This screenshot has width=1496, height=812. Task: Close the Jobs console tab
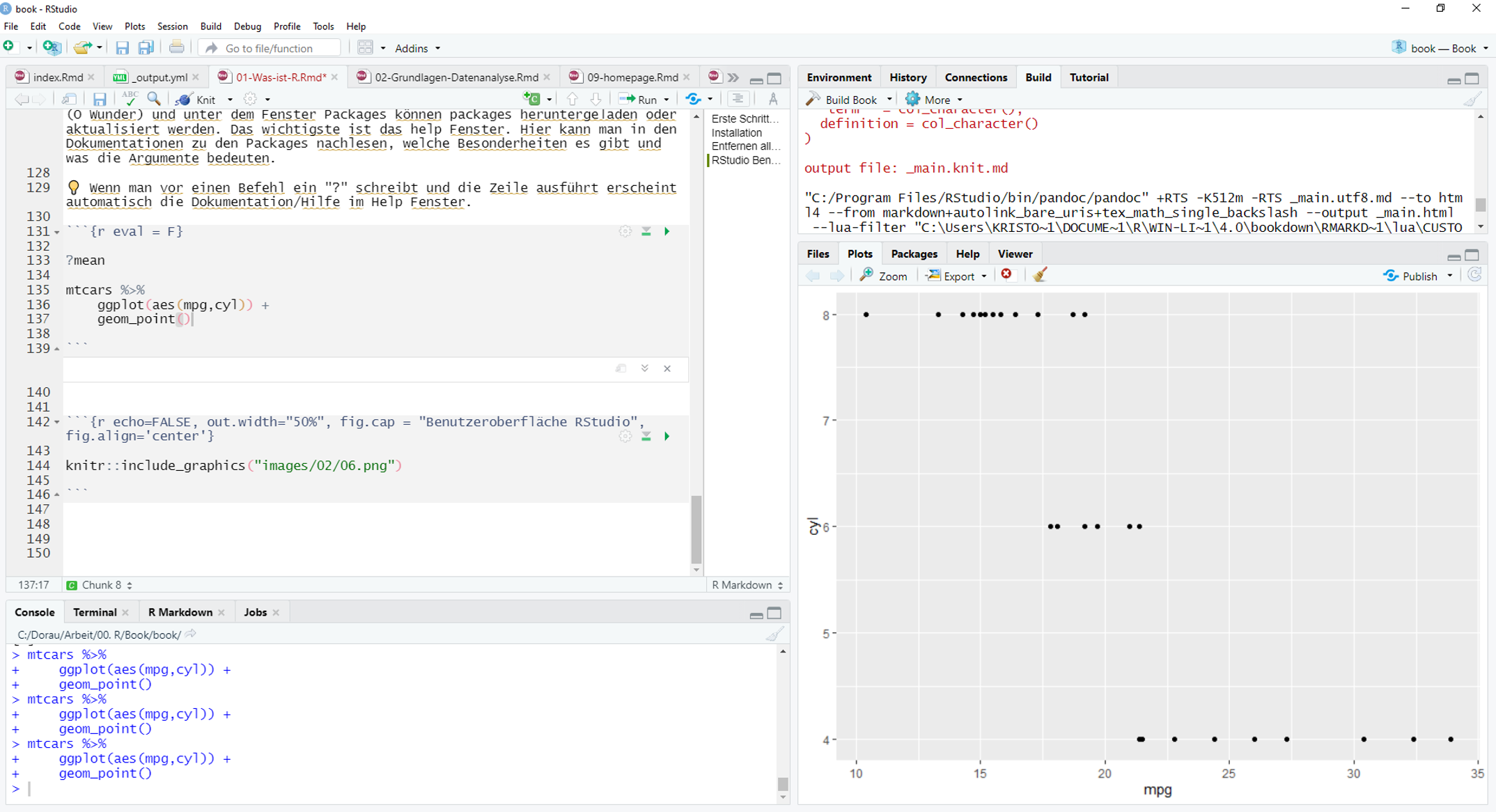[x=276, y=612]
